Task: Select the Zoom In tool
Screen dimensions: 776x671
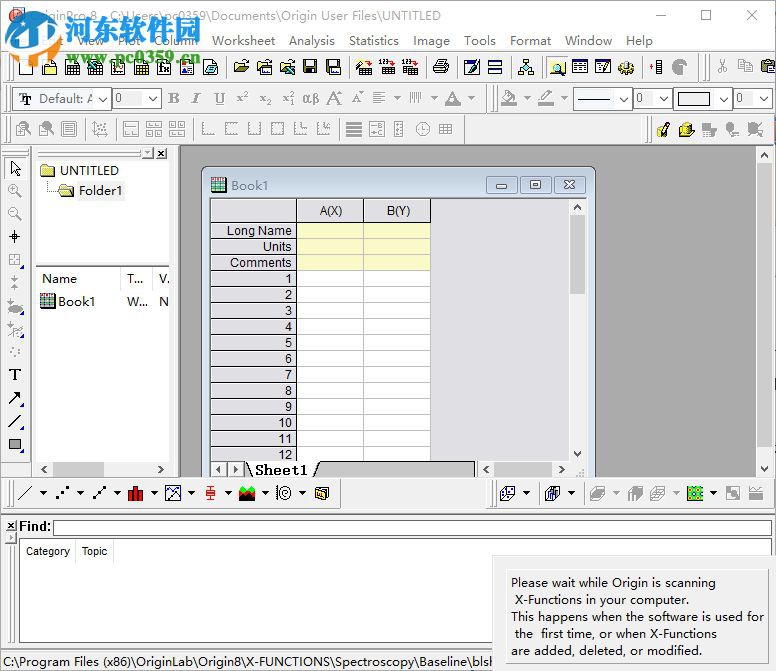Action: [14, 191]
